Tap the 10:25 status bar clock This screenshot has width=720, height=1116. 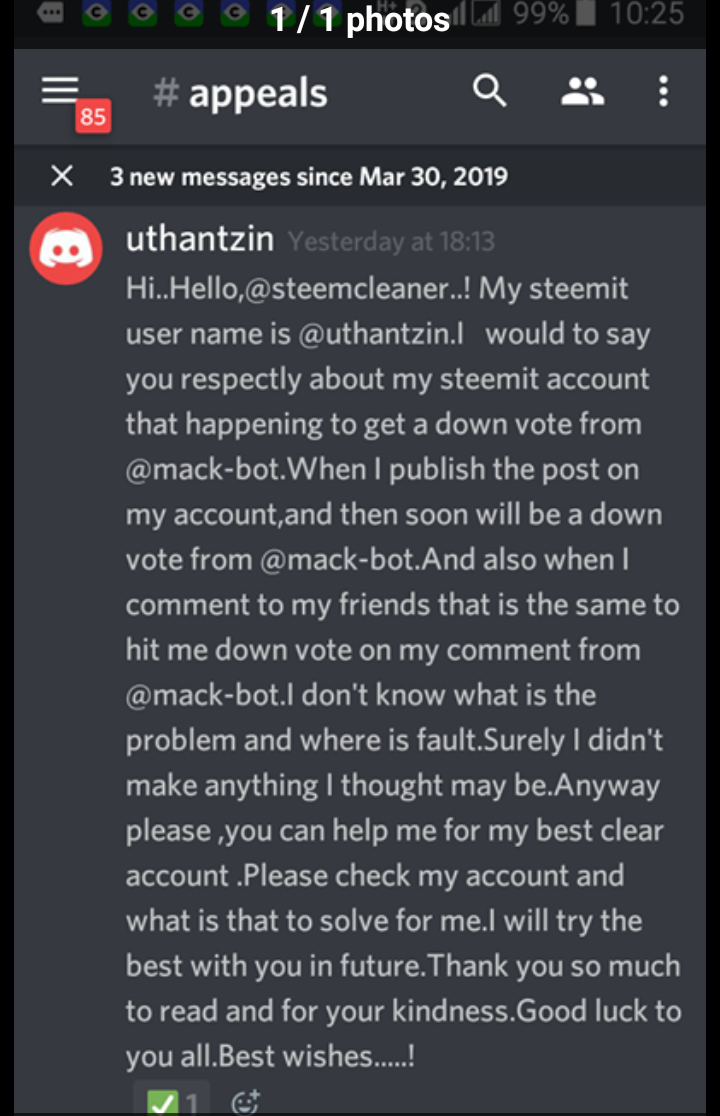click(x=647, y=14)
